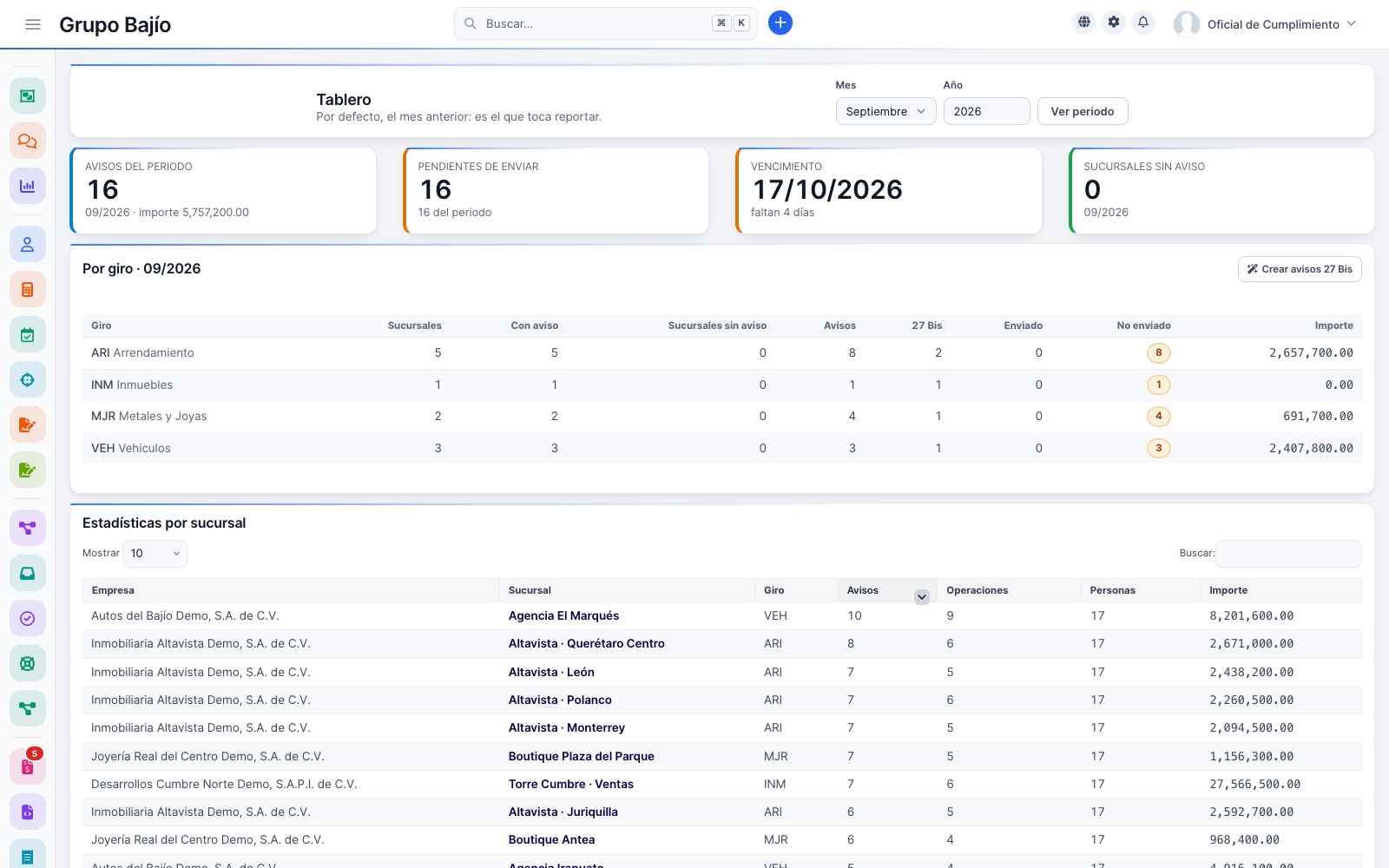Open the orange calculator sidebar icon
Image resolution: width=1389 pixels, height=868 pixels.
pos(28,290)
